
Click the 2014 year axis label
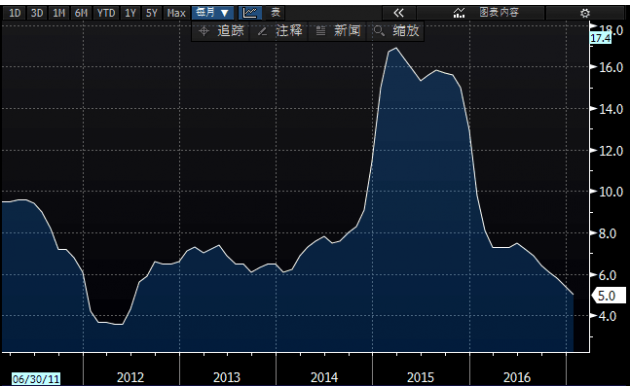click(x=324, y=377)
